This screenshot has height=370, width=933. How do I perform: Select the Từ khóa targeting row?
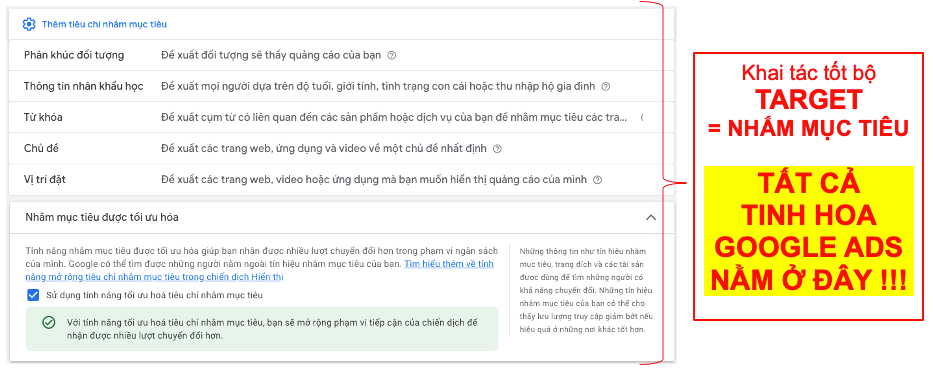coord(341,117)
